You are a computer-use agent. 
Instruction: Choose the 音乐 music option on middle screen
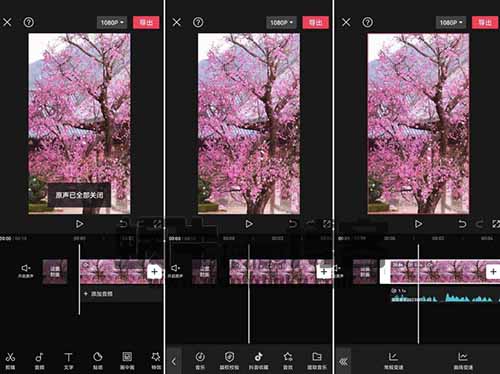pos(200,361)
